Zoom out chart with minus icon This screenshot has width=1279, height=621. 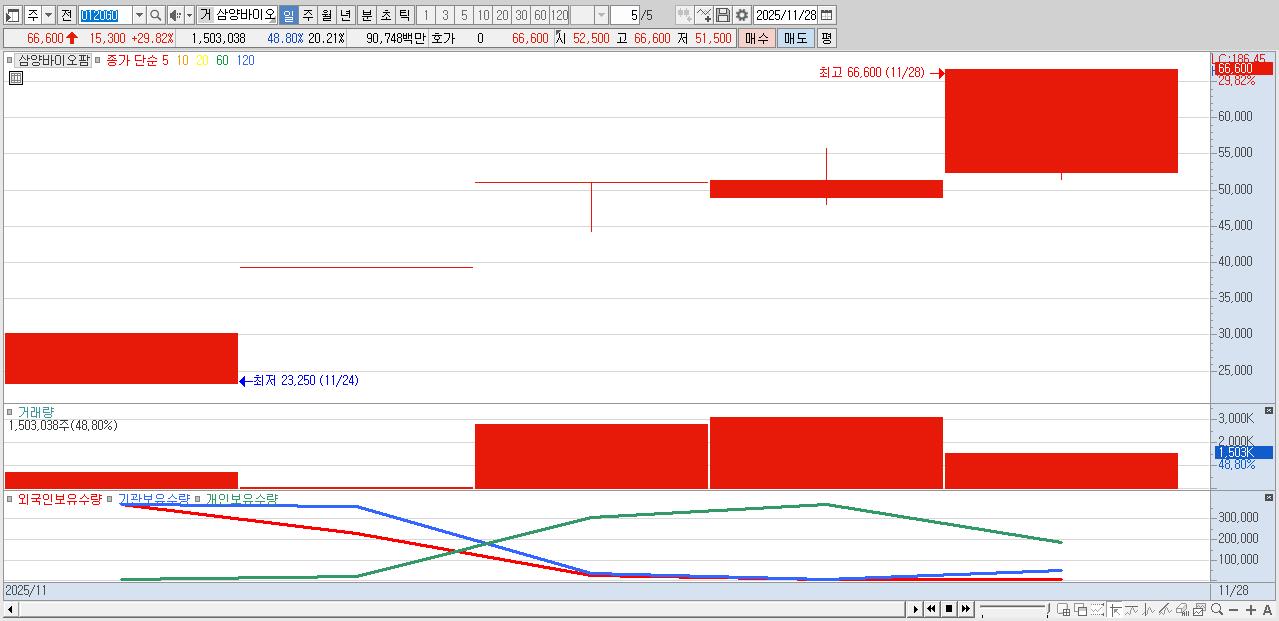point(1233,609)
